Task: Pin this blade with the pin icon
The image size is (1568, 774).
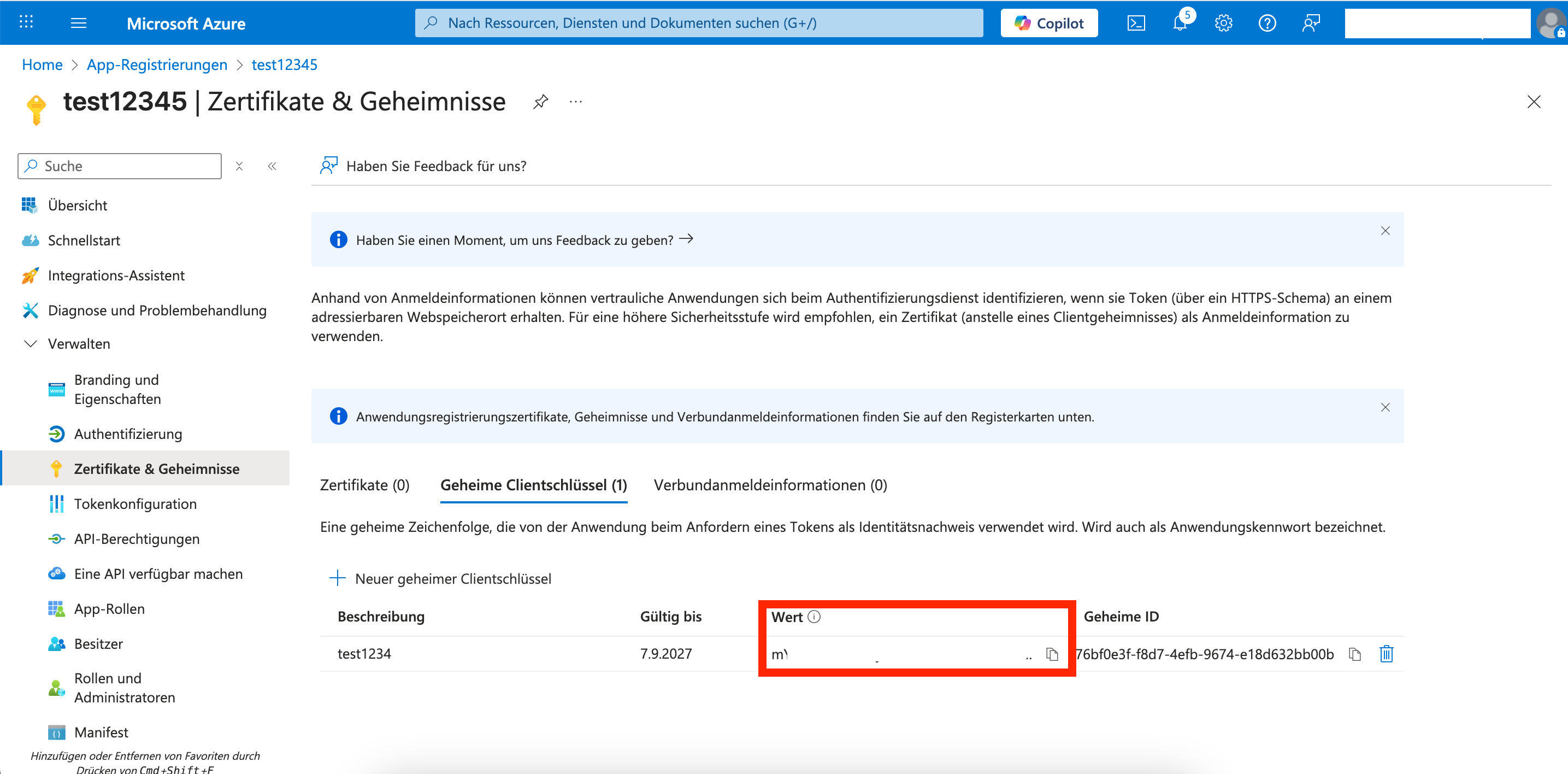Action: [540, 102]
